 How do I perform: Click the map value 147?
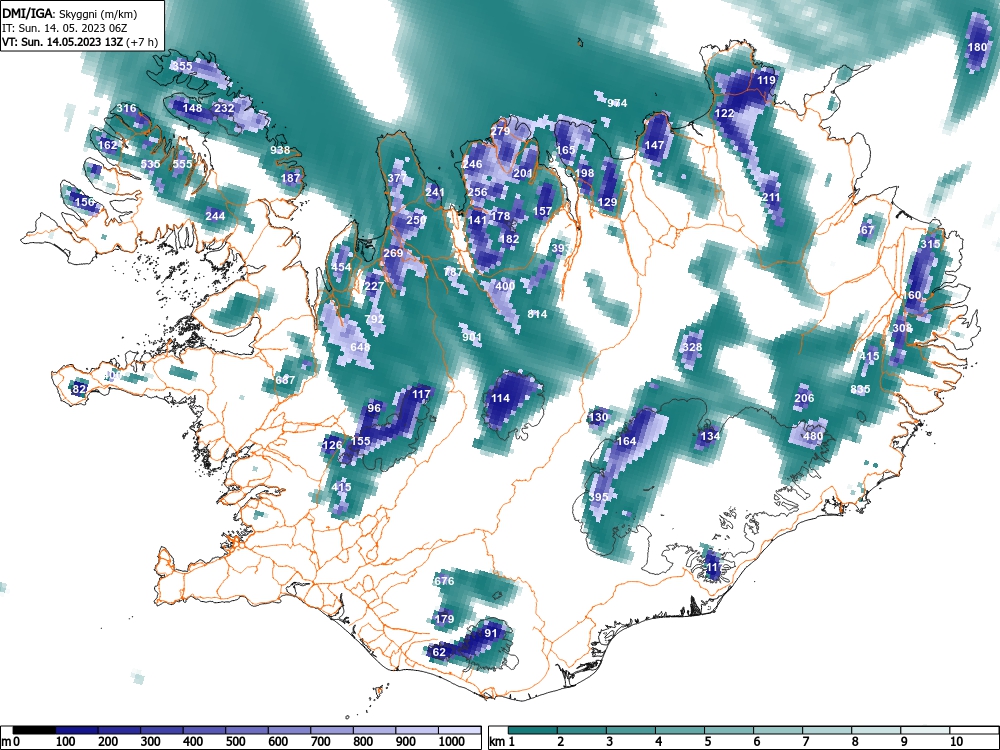654,145
